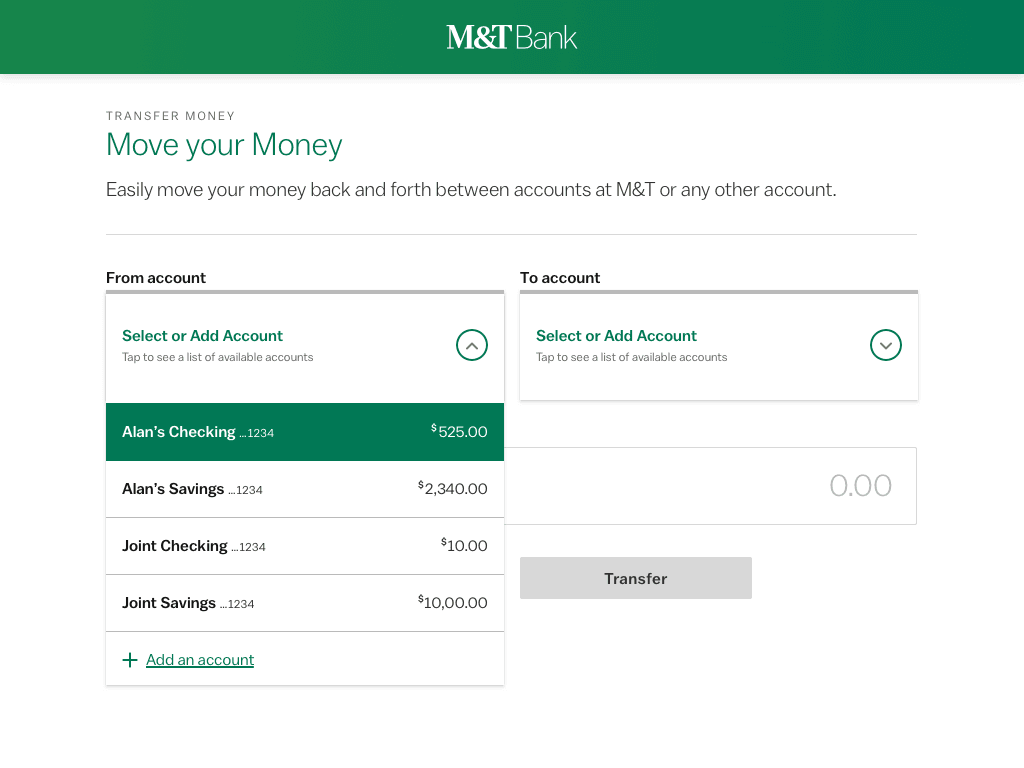Screen dimensions: 1024x768
Task: Click the TRANSFER MONEY label
Action: point(170,116)
